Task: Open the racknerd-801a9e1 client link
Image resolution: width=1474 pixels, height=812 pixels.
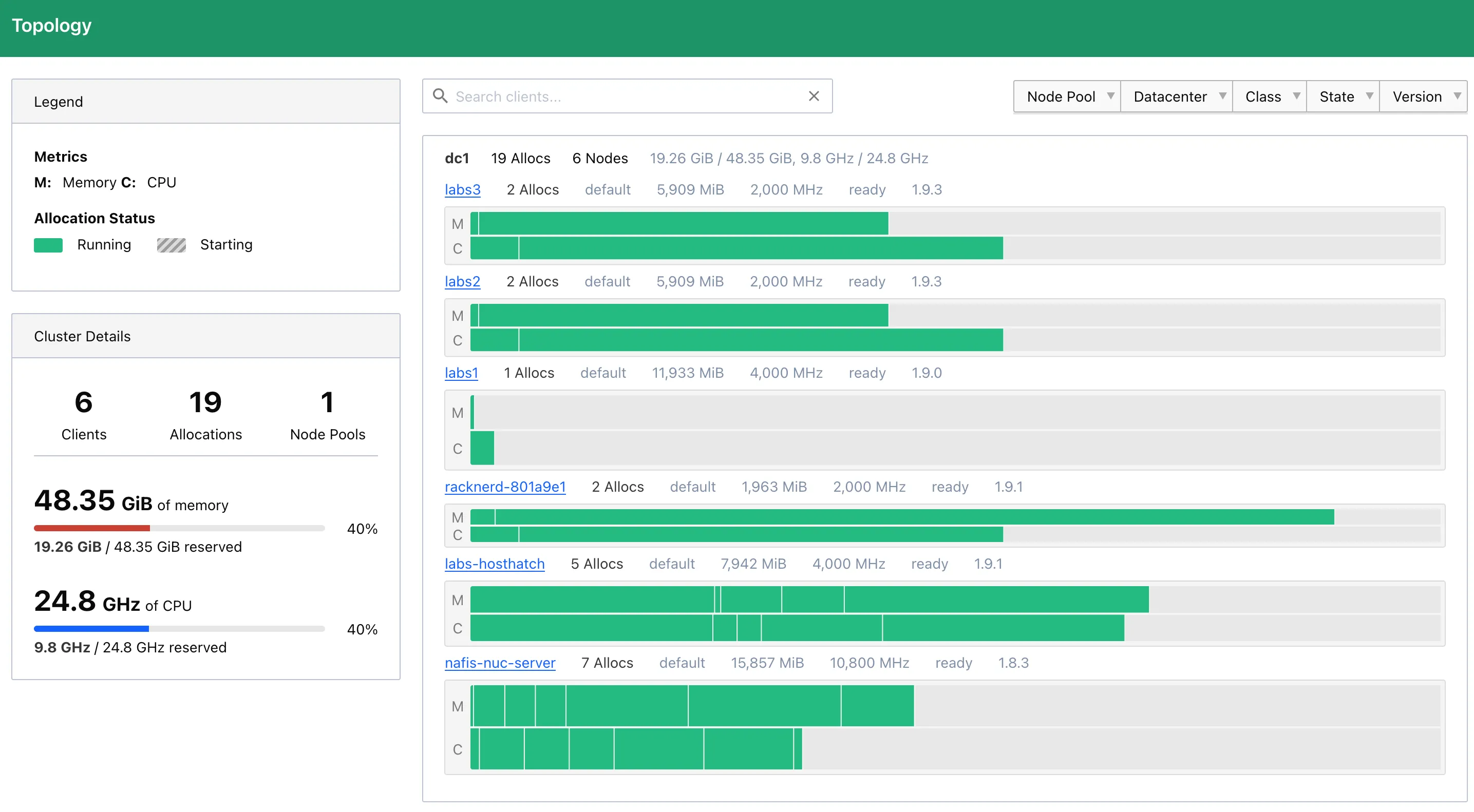Action: [505, 487]
